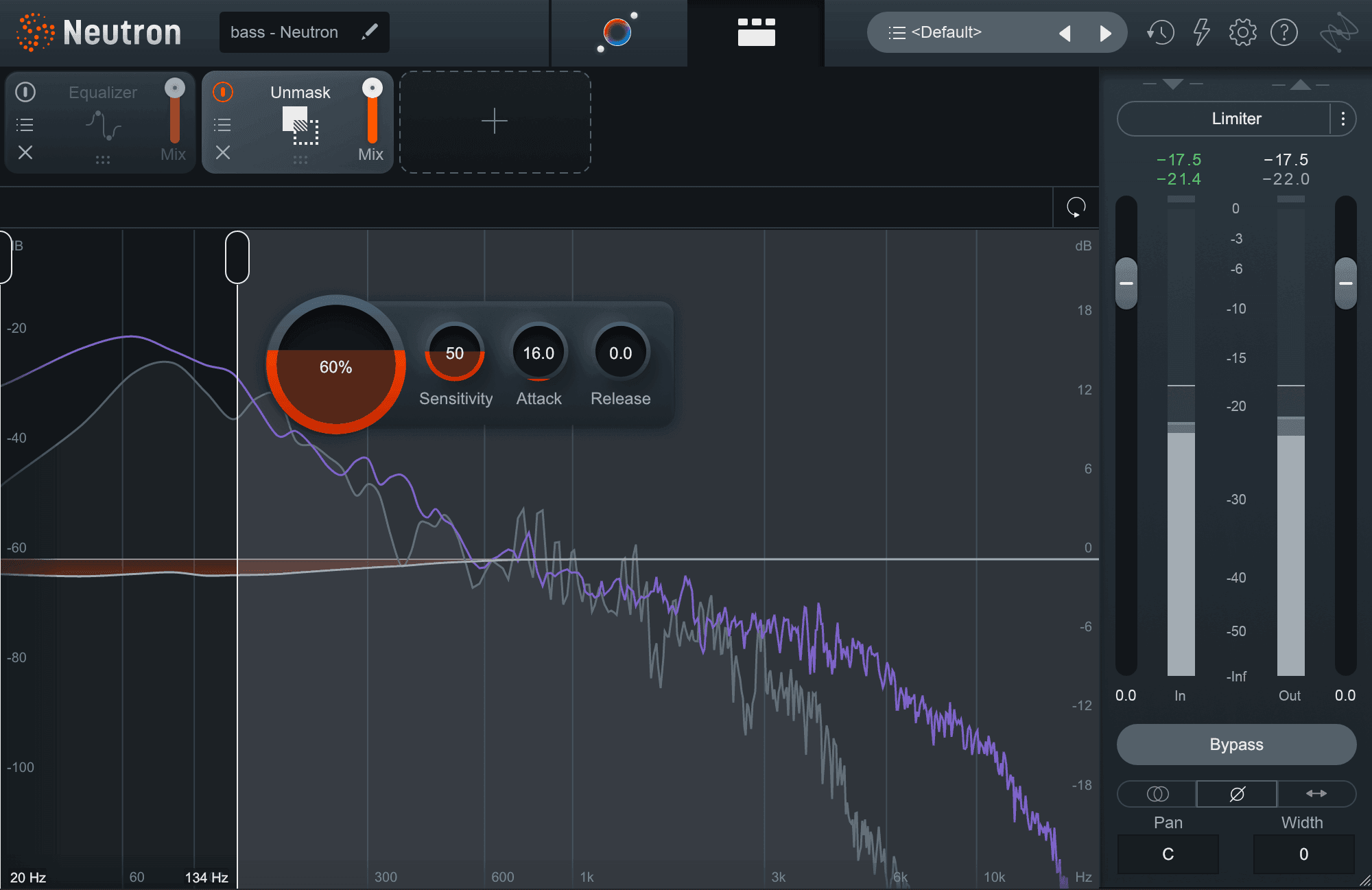Open the Unmask module preset list icon
This screenshot has height=890, width=1372.
click(222, 125)
